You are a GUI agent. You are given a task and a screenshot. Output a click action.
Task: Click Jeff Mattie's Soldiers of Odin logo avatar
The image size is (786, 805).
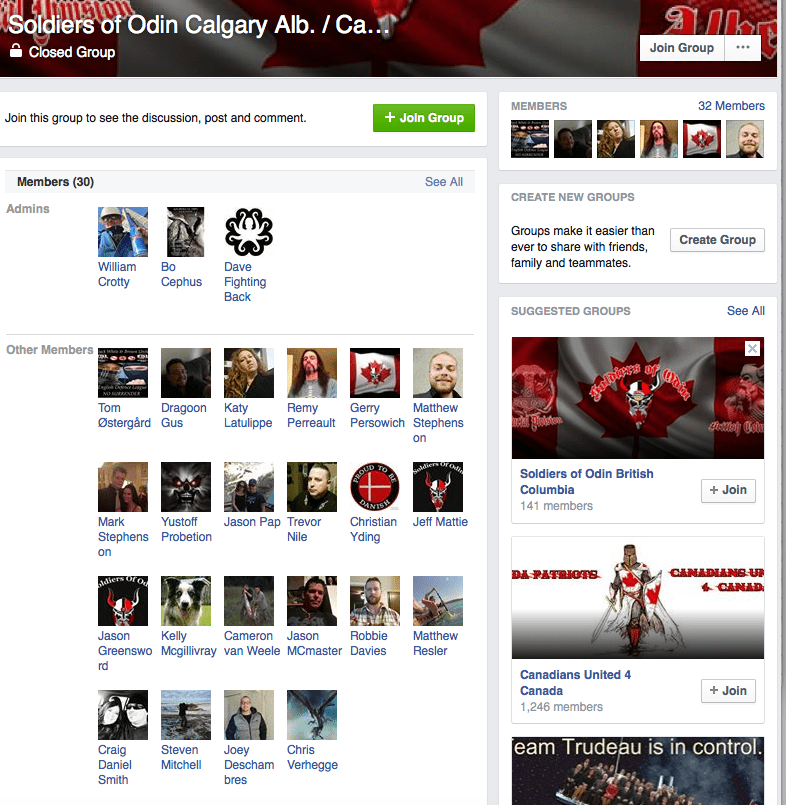coord(438,487)
